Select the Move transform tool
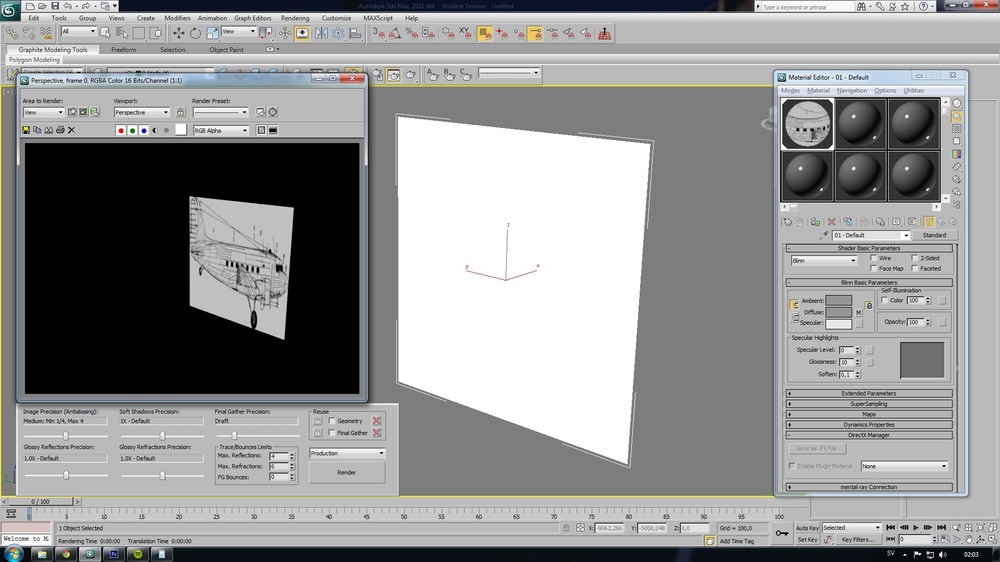This screenshot has height=562, width=1000. (x=178, y=33)
